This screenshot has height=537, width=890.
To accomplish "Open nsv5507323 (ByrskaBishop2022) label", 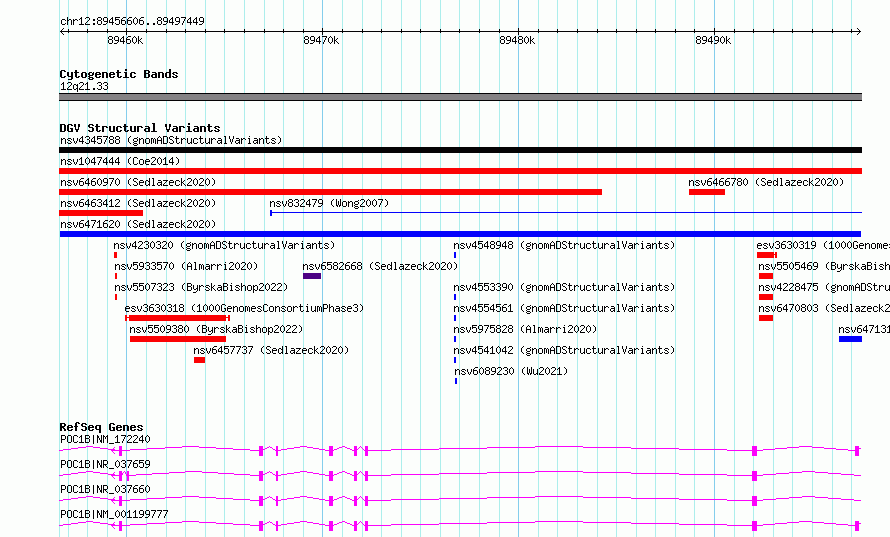I will click(201, 287).
